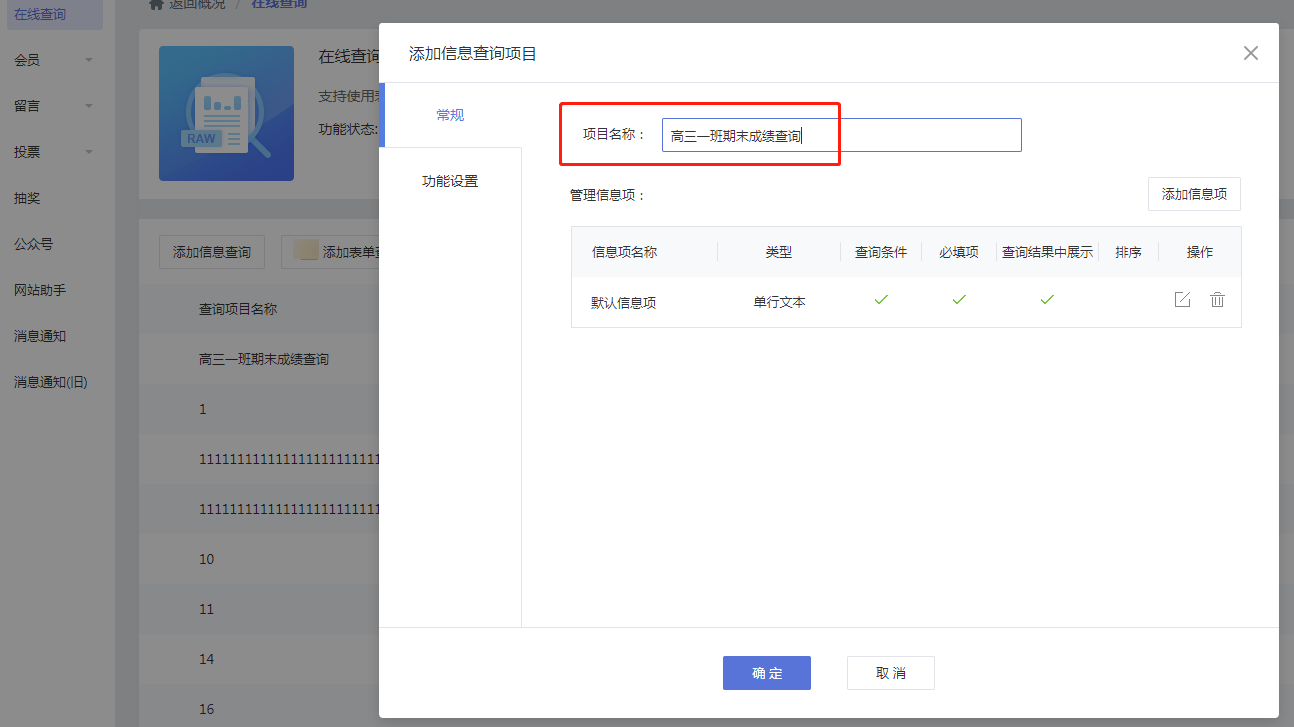Open 消息通知(旧) in the sidebar
This screenshot has height=727, width=1294.
click(x=51, y=382)
